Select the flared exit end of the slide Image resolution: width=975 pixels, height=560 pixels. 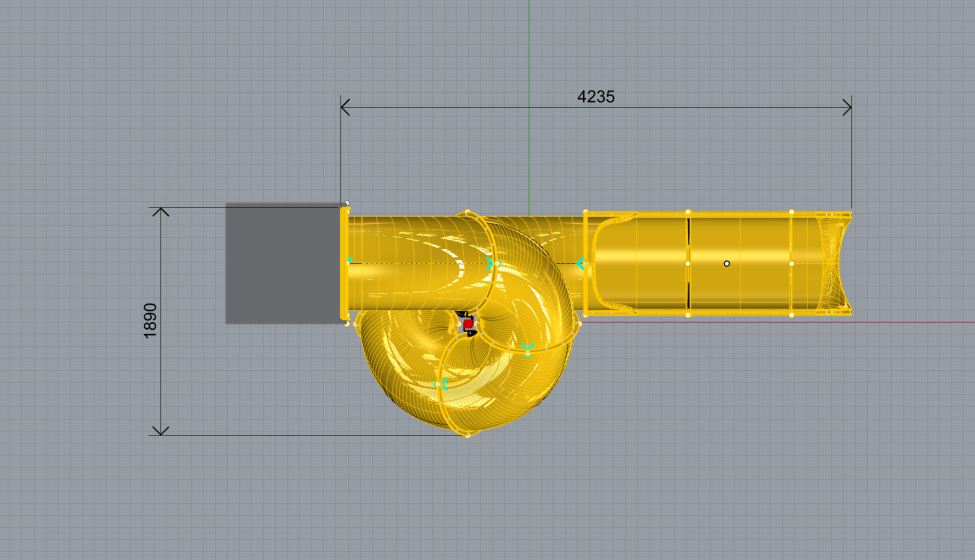[834, 264]
